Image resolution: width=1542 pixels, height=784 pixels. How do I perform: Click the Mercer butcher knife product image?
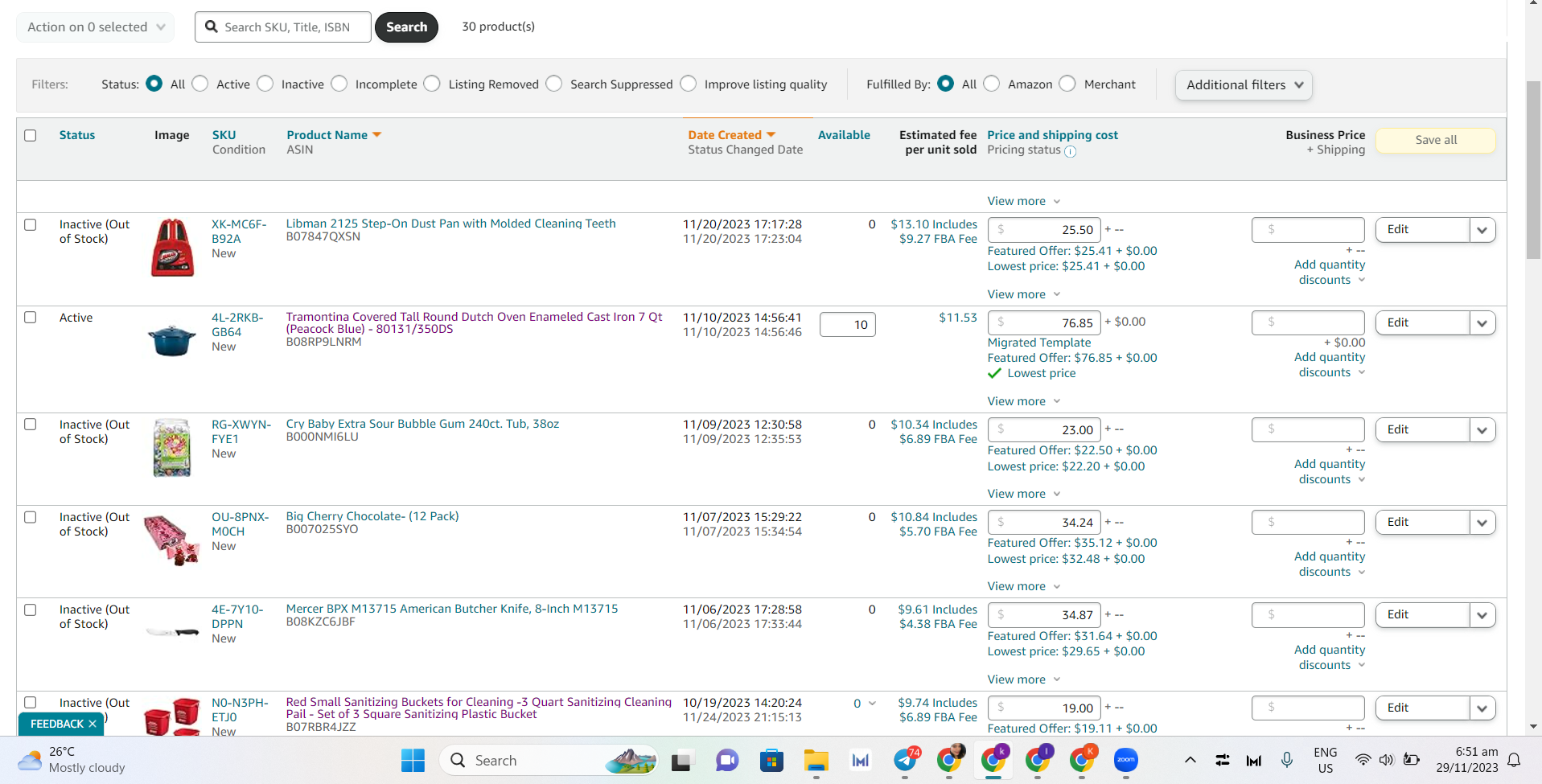click(172, 633)
